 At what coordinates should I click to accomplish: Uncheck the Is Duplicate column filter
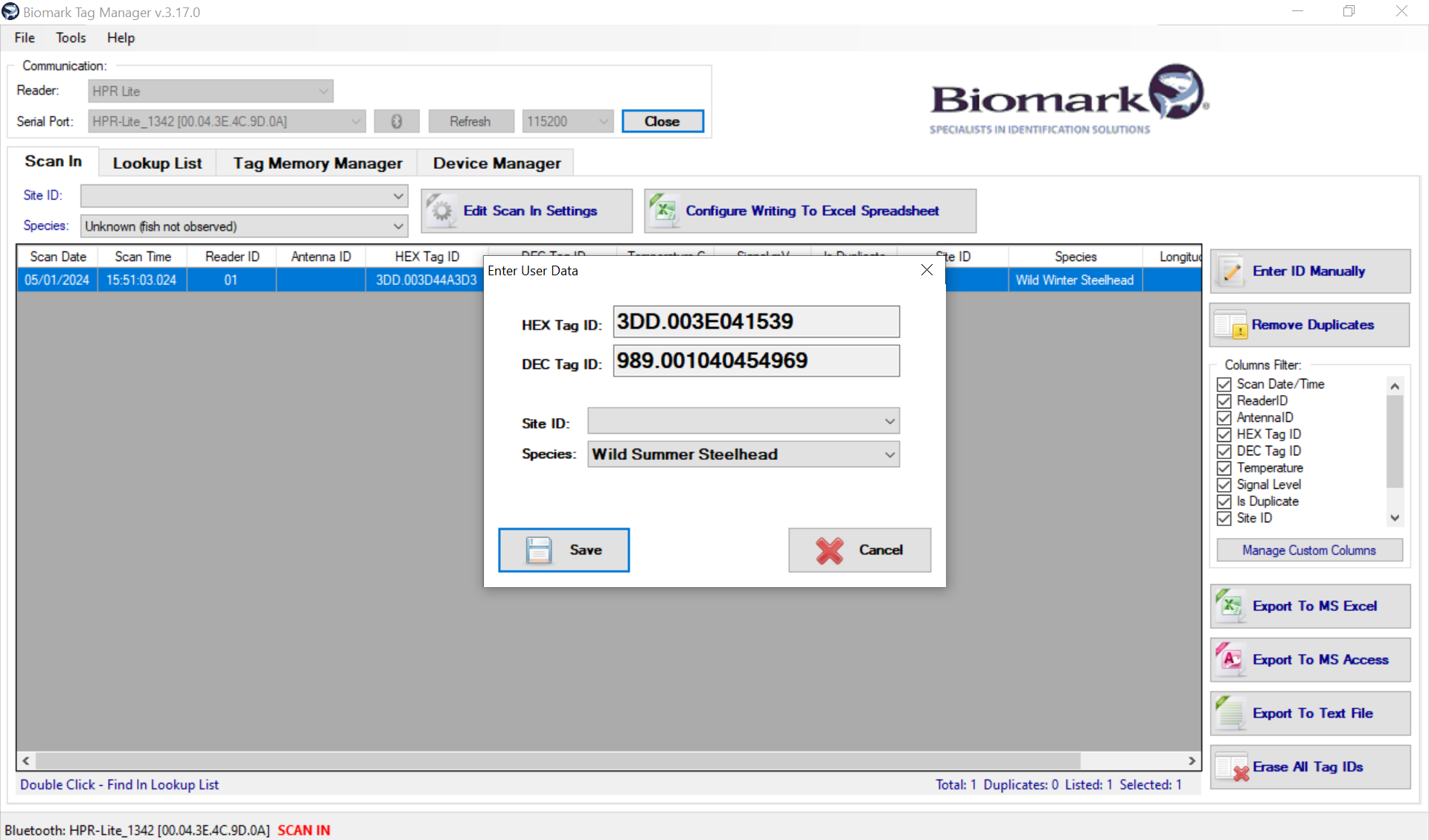1224,501
